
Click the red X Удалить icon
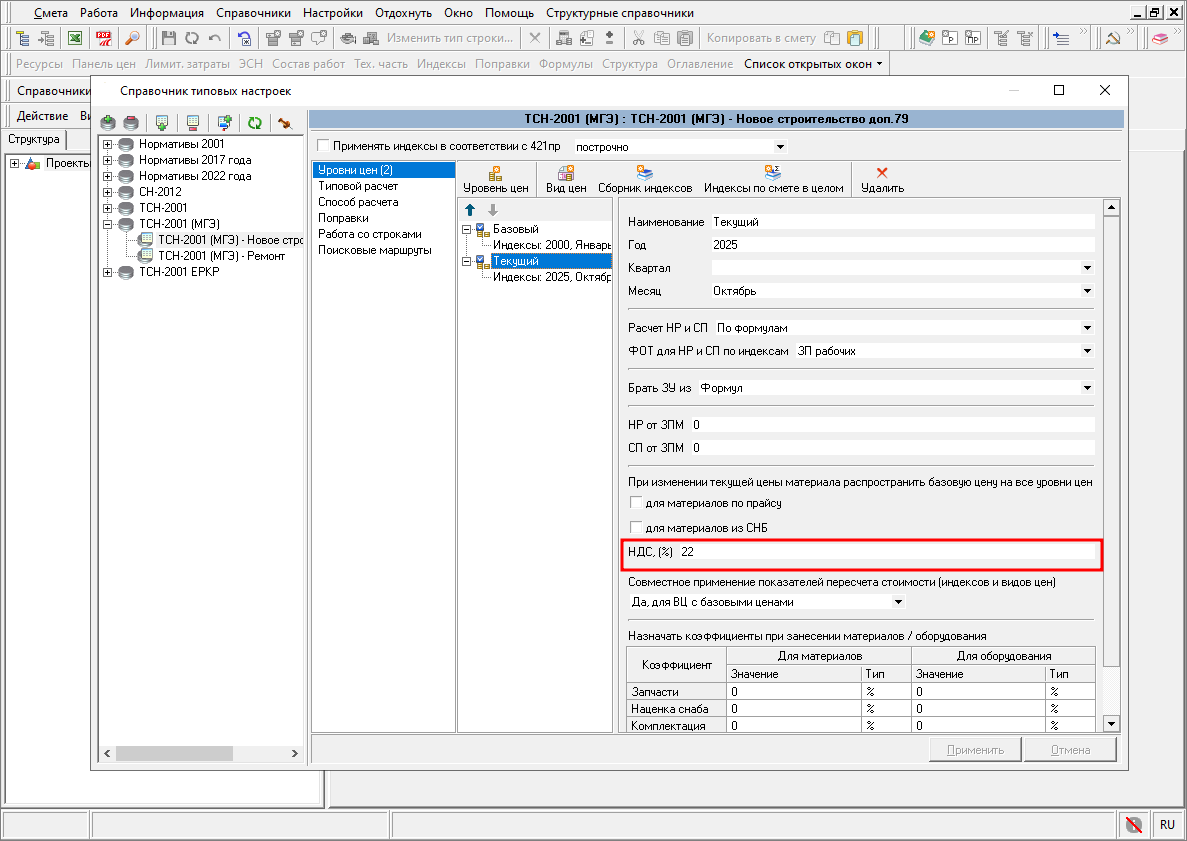coord(882,173)
